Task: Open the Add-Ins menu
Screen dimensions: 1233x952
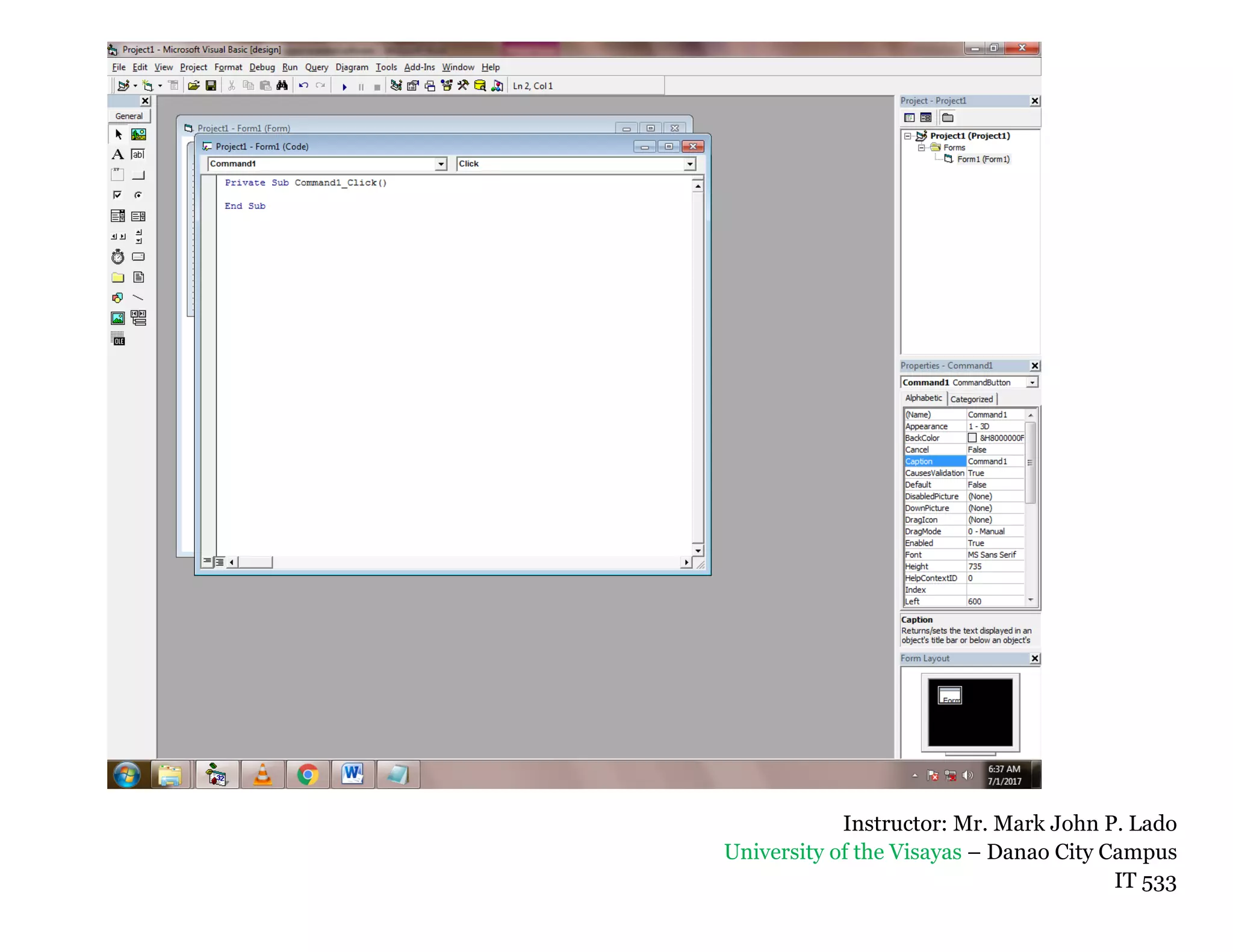Action: (419, 67)
